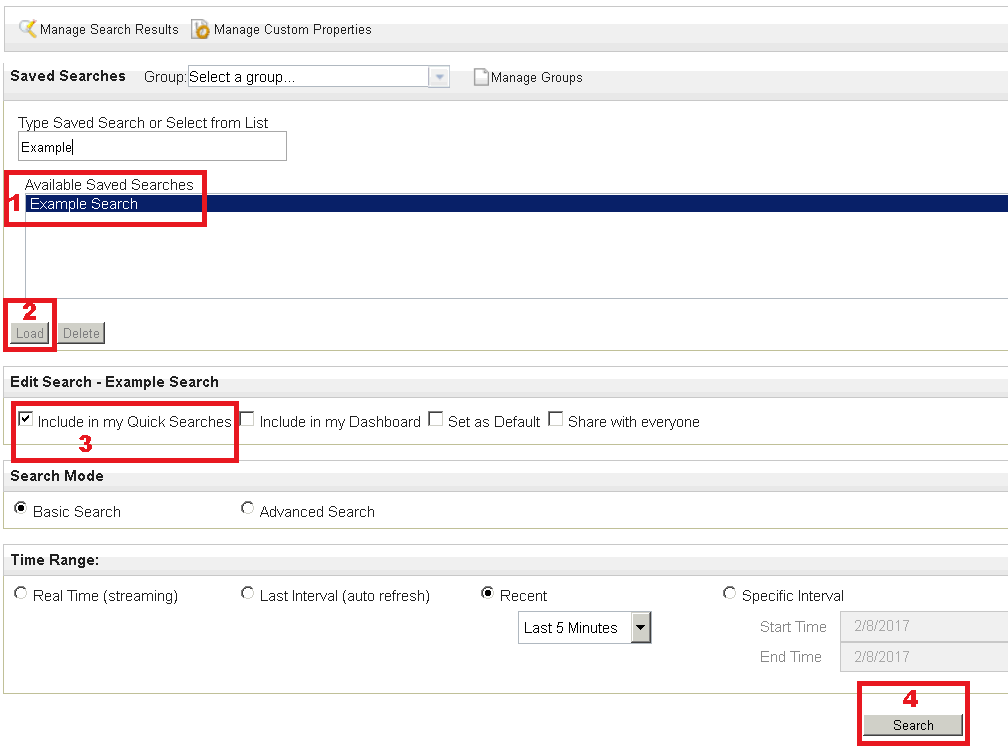Select Specific Interval radio button

[x=730, y=593]
